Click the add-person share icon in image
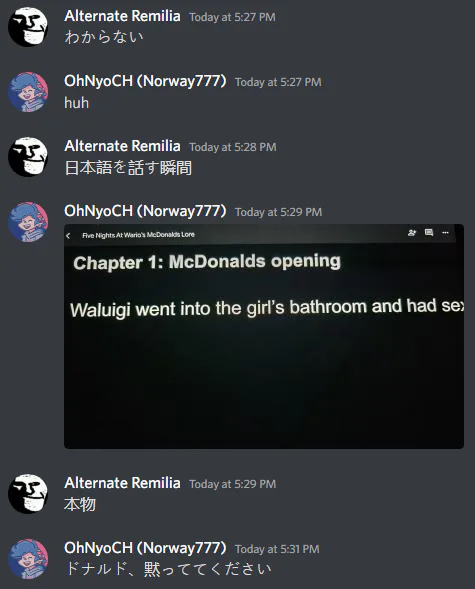This screenshot has width=475, height=589. [412, 233]
